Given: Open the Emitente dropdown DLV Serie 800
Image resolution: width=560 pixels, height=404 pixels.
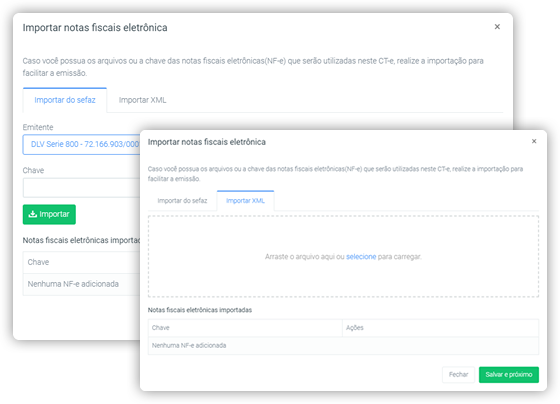Looking at the screenshot, I should (x=82, y=144).
